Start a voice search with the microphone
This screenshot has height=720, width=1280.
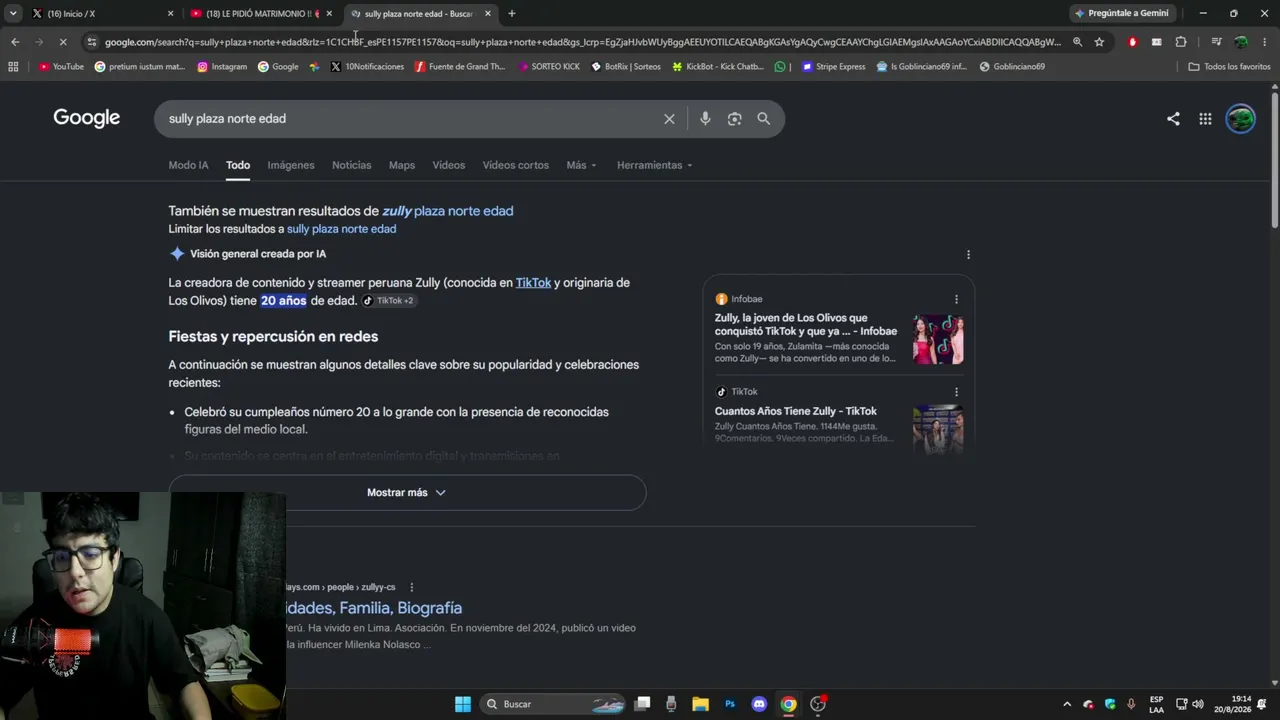[705, 119]
